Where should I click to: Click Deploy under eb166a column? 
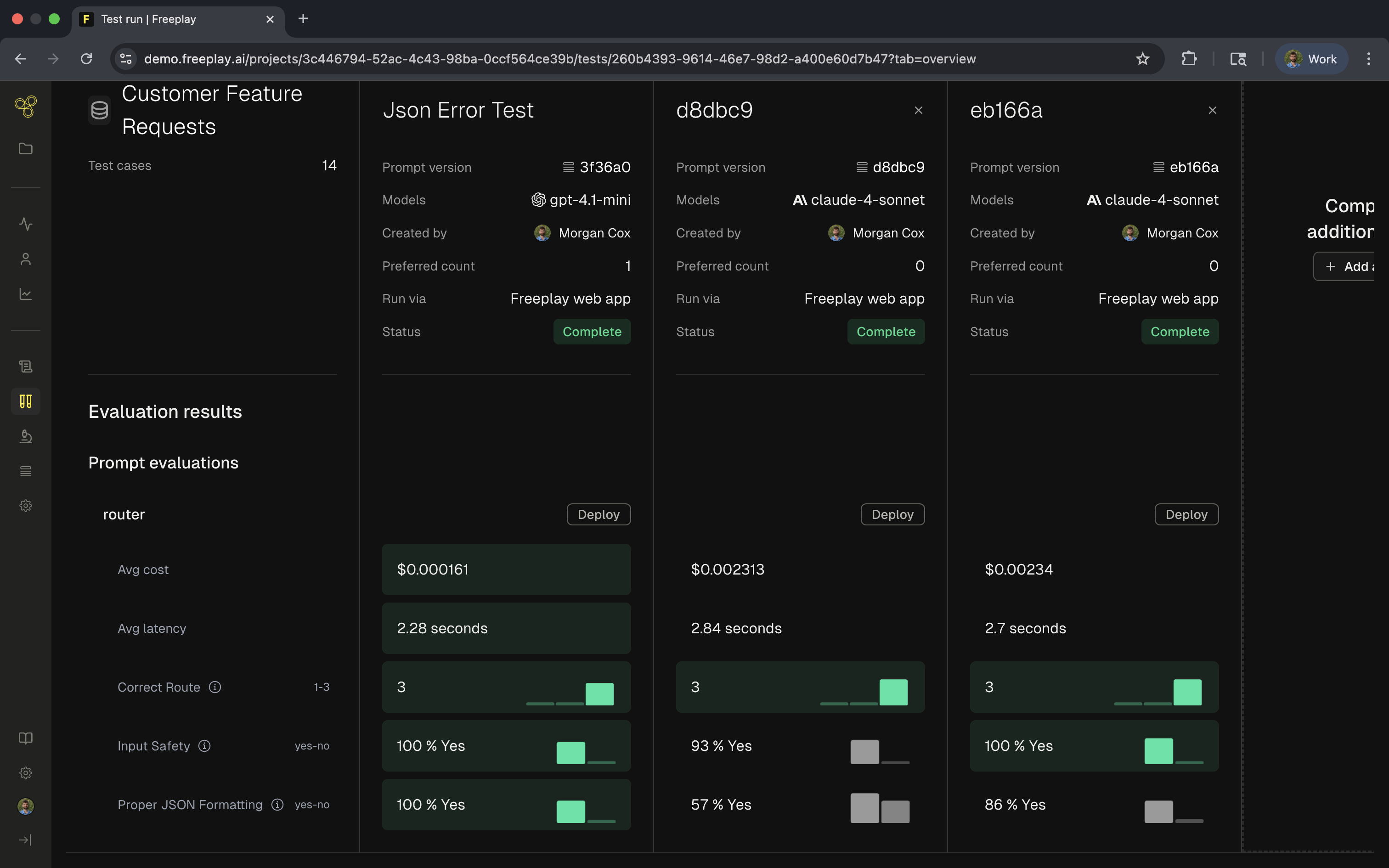(1186, 514)
